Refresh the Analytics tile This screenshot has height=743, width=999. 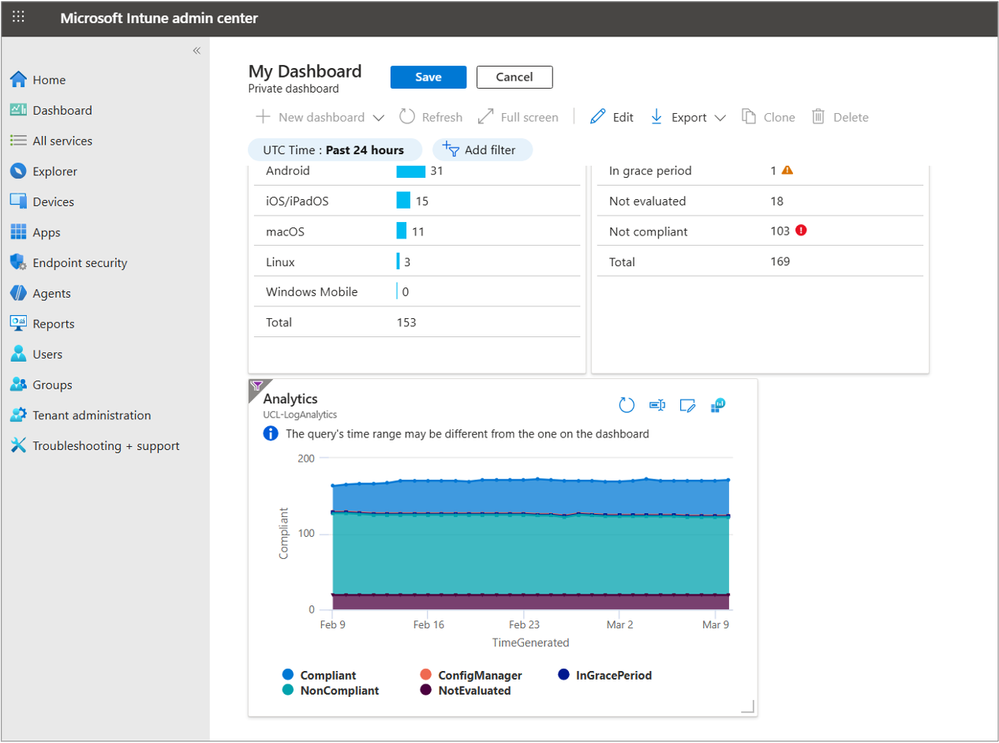click(627, 405)
